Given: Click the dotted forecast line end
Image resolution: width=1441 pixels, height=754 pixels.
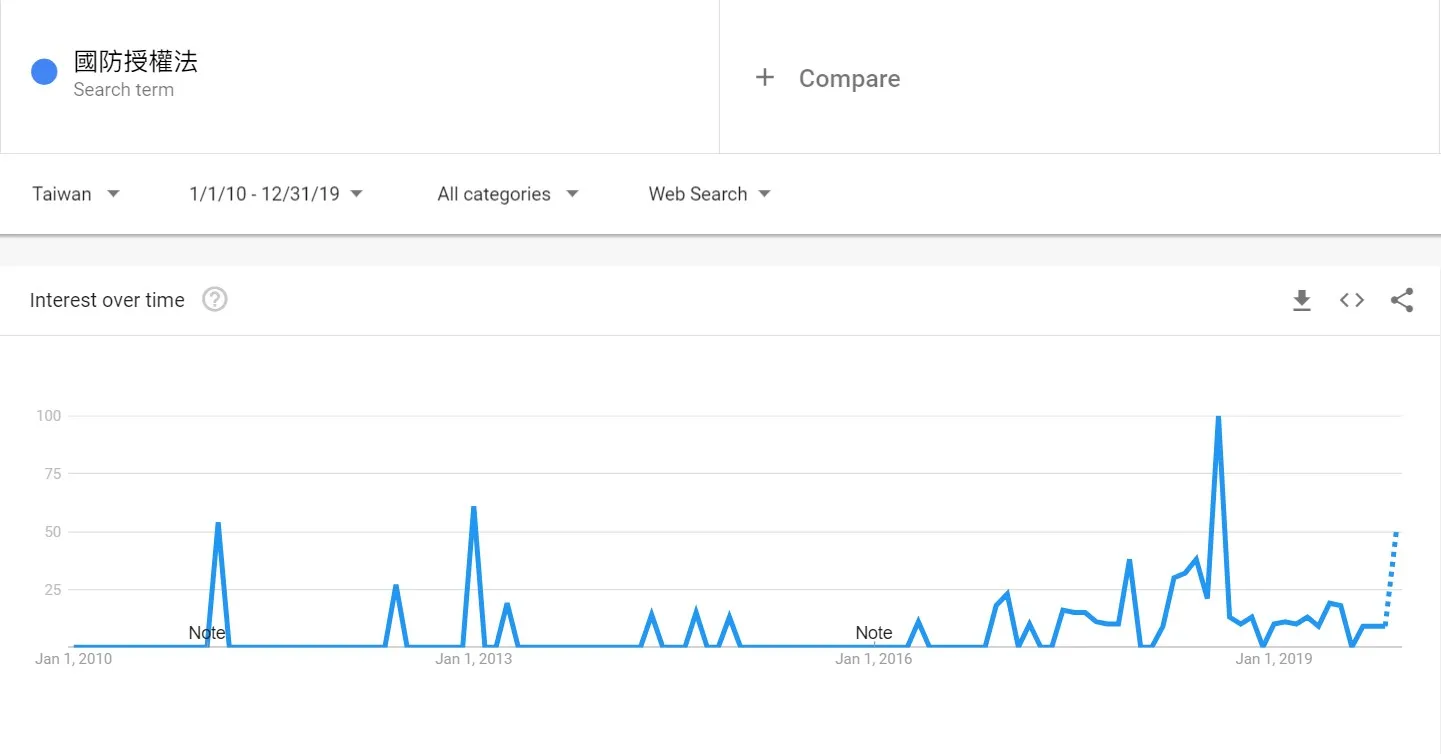Looking at the screenshot, I should pyautogui.click(x=1396, y=533).
